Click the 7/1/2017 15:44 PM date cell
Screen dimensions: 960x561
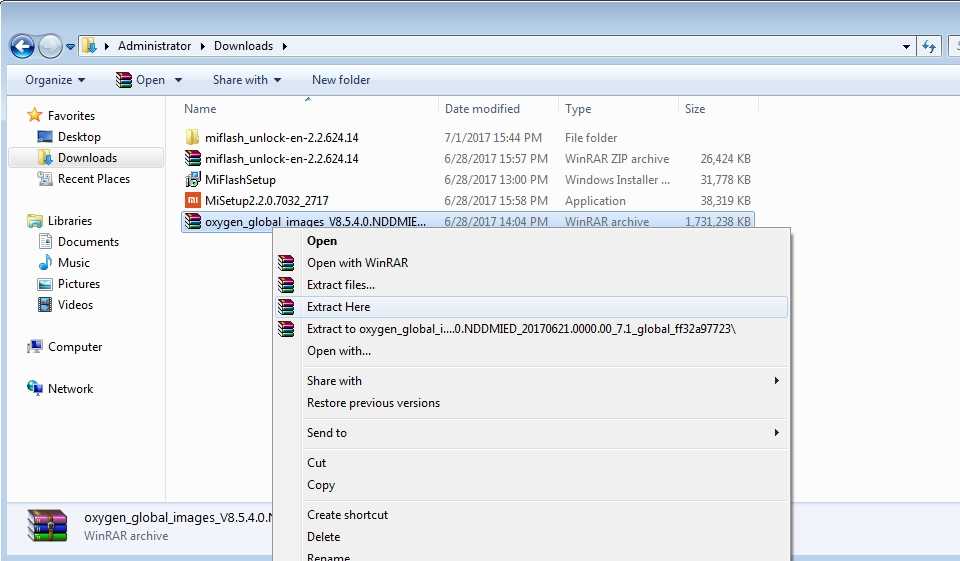pos(493,138)
